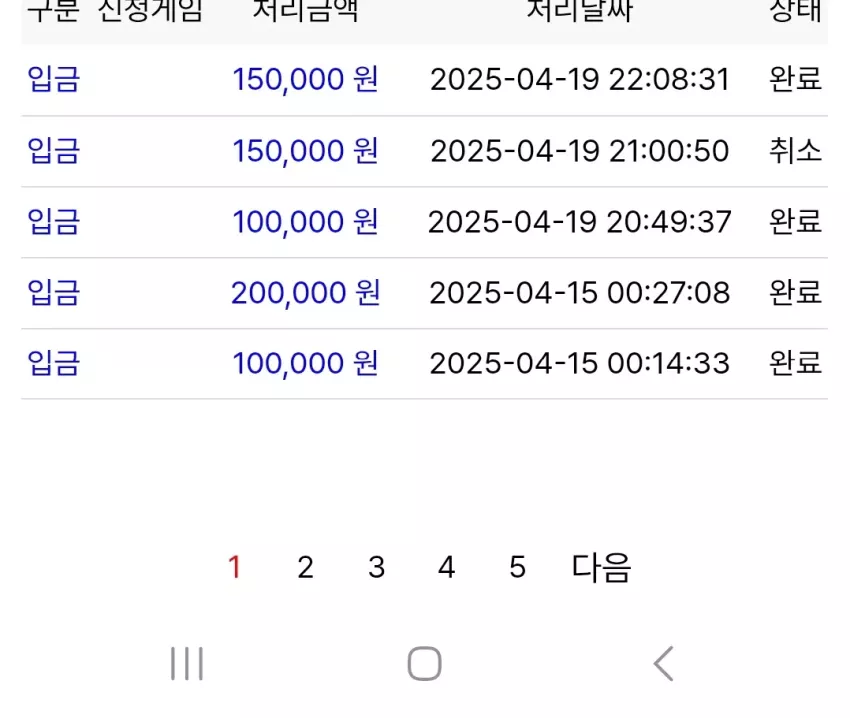Go to page 2 of history
The width and height of the screenshot is (850, 718).
305,568
